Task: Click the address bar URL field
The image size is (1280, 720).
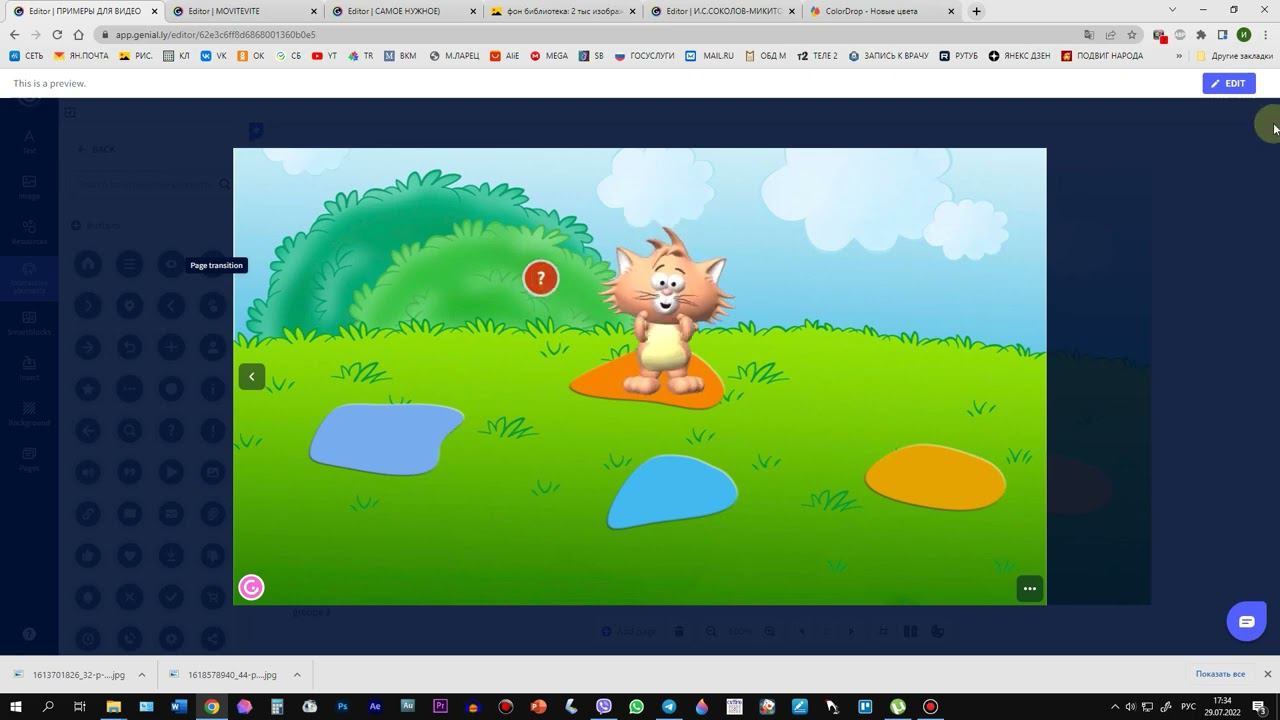Action: pos(590,34)
